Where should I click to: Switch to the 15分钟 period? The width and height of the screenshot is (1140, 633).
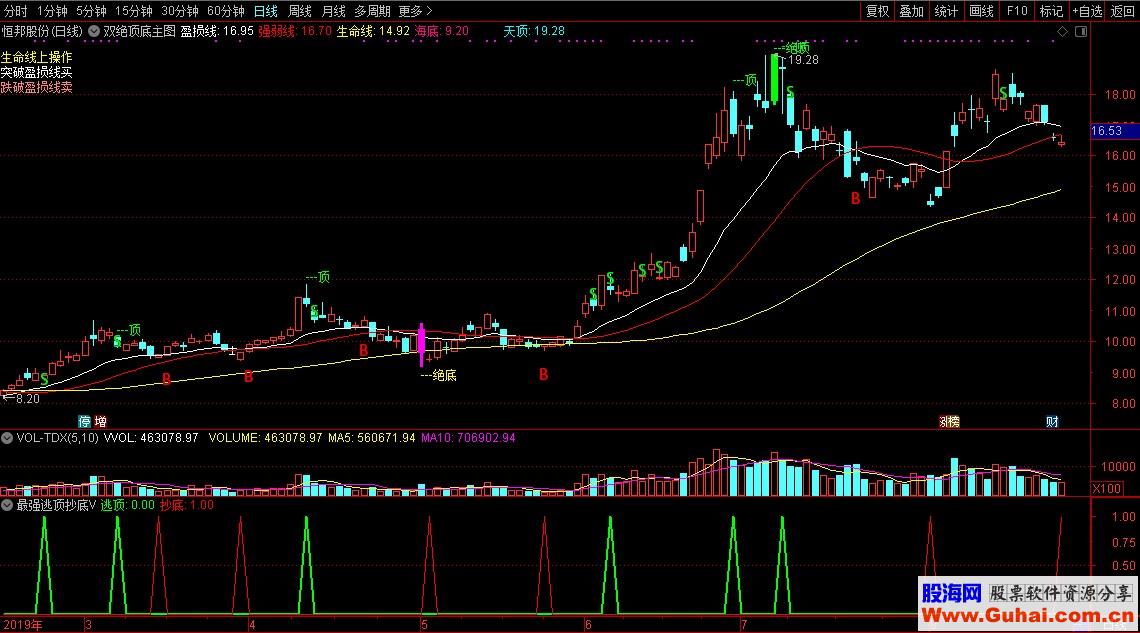134,11
